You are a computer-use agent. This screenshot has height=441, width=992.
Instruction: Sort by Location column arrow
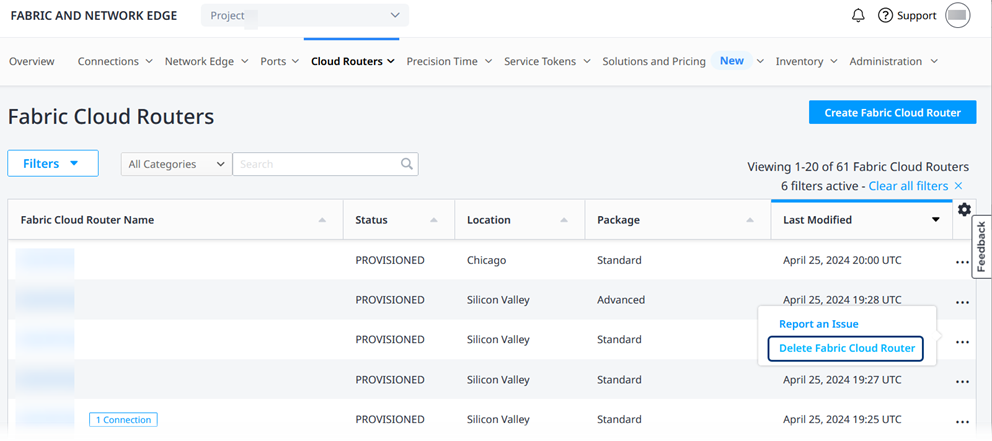(564, 220)
